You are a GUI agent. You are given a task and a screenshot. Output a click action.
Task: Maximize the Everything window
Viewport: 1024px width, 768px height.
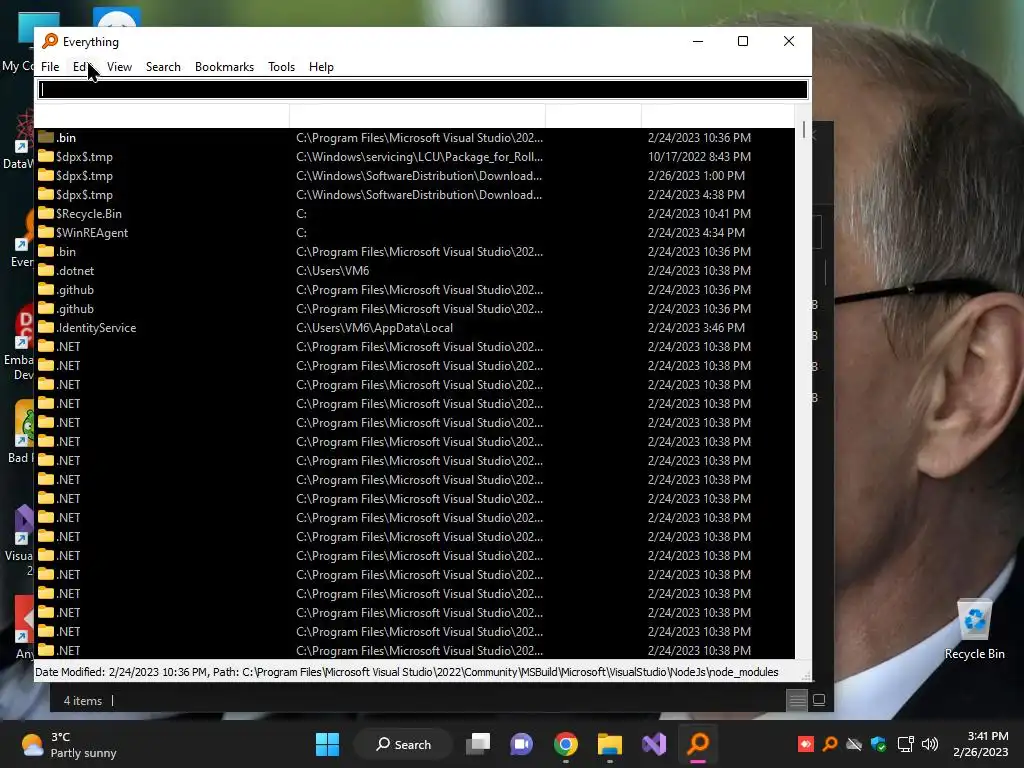(x=743, y=41)
